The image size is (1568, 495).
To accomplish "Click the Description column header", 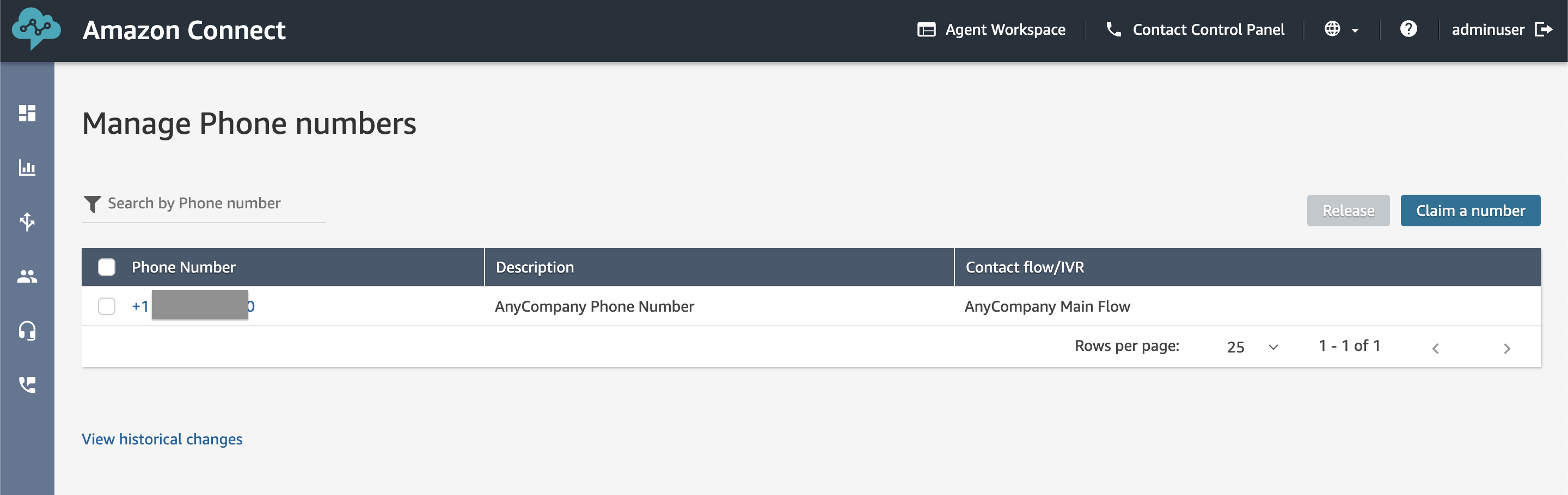I will (535, 267).
